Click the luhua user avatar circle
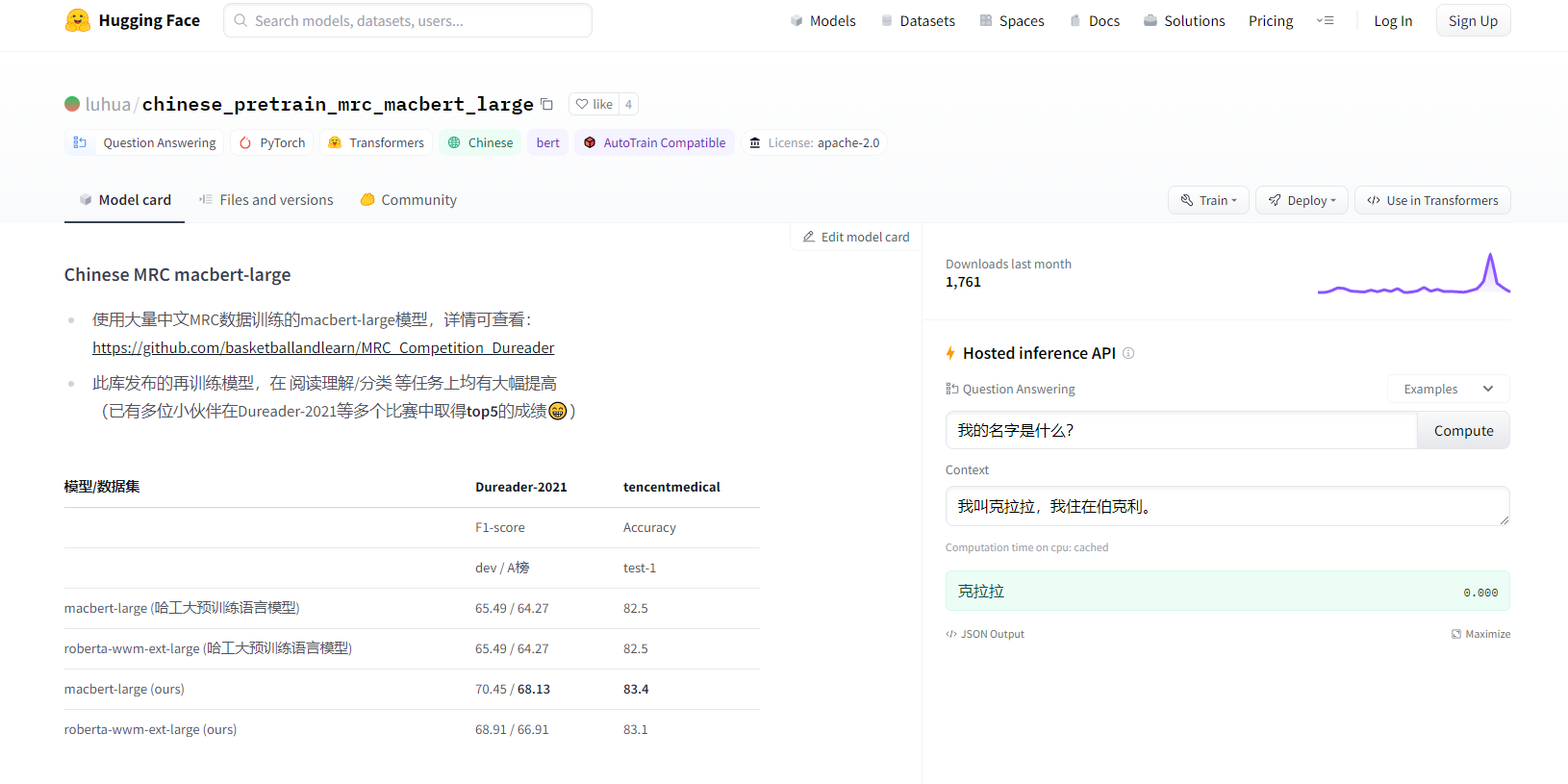 coord(72,104)
